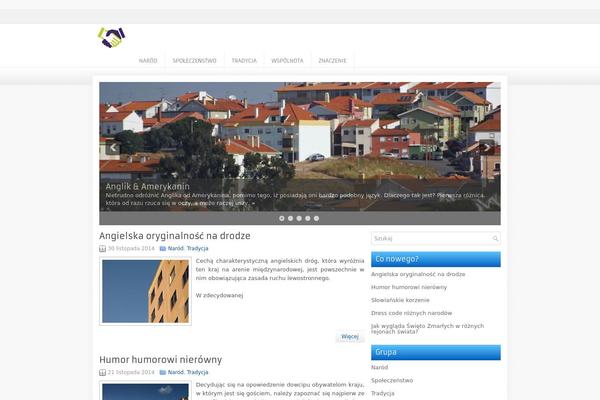This screenshot has height=400, width=600.
Task: Open the Wspólnota menu item
Action: tap(287, 60)
